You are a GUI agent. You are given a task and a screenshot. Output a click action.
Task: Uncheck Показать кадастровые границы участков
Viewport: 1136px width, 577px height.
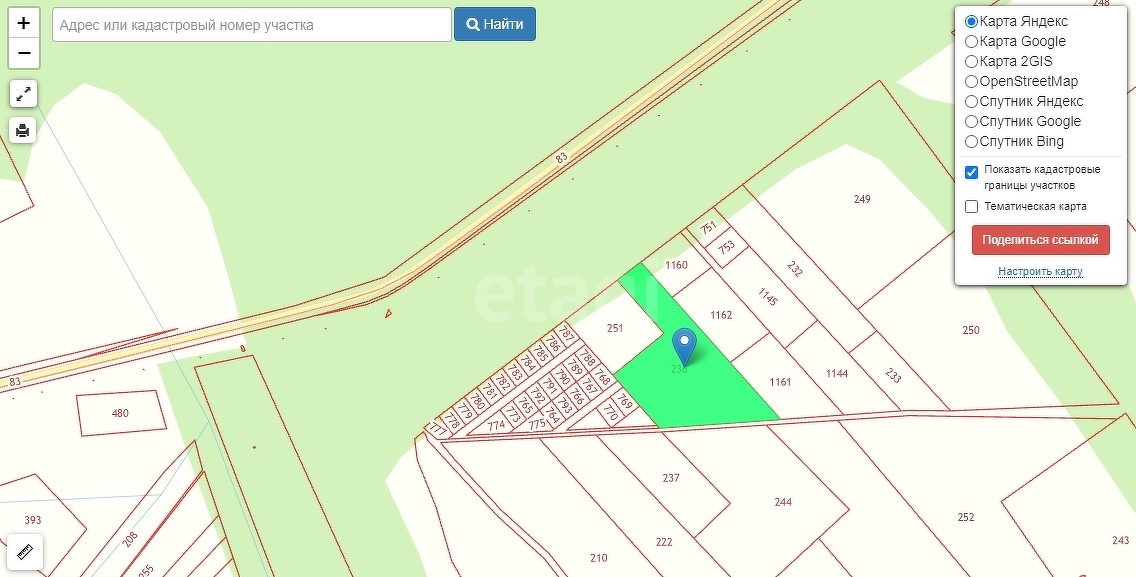click(x=972, y=173)
